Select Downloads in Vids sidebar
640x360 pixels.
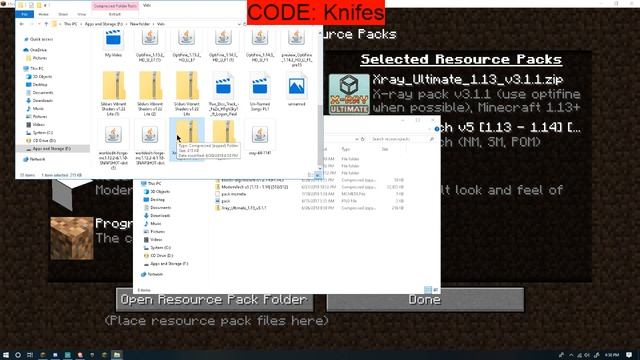[x=42, y=100]
